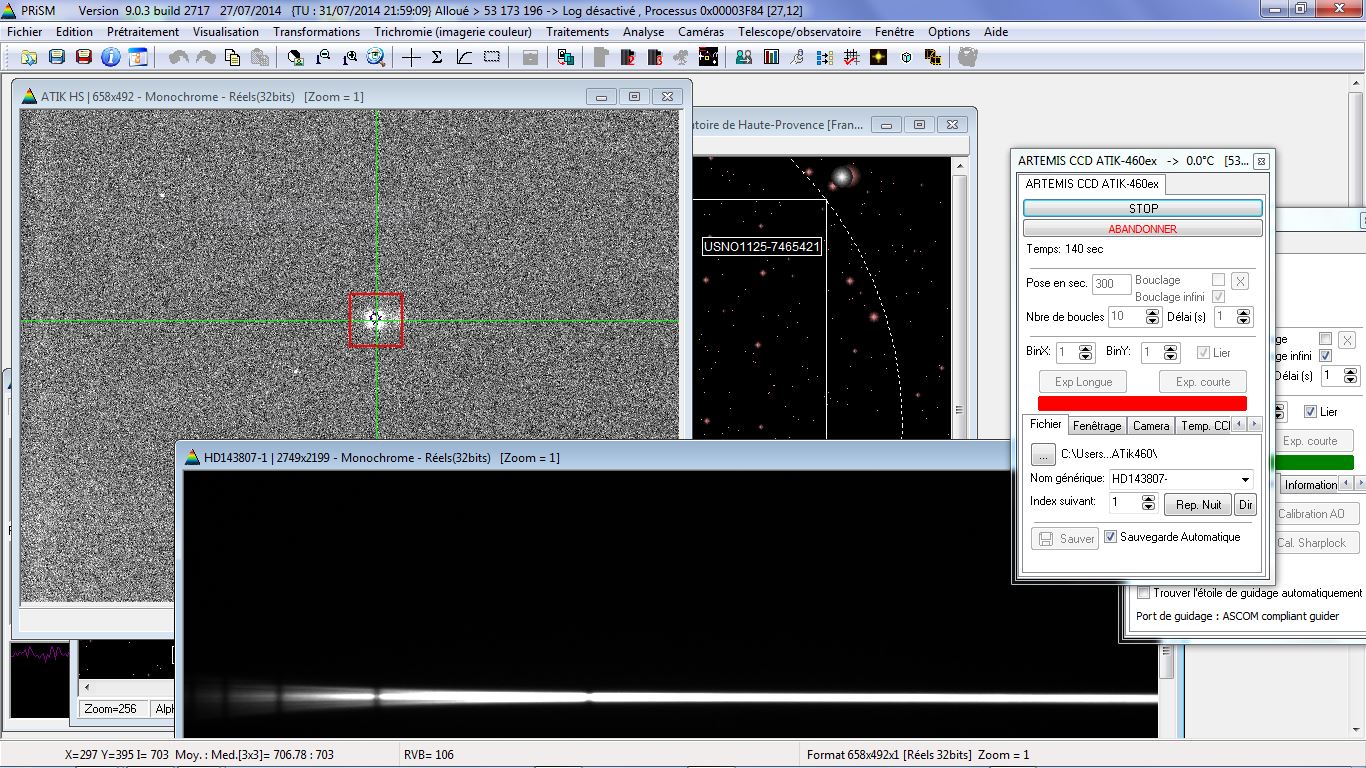This screenshot has height=768, width=1366.
Task: Click the curve plot profile icon
Action: (x=464, y=57)
